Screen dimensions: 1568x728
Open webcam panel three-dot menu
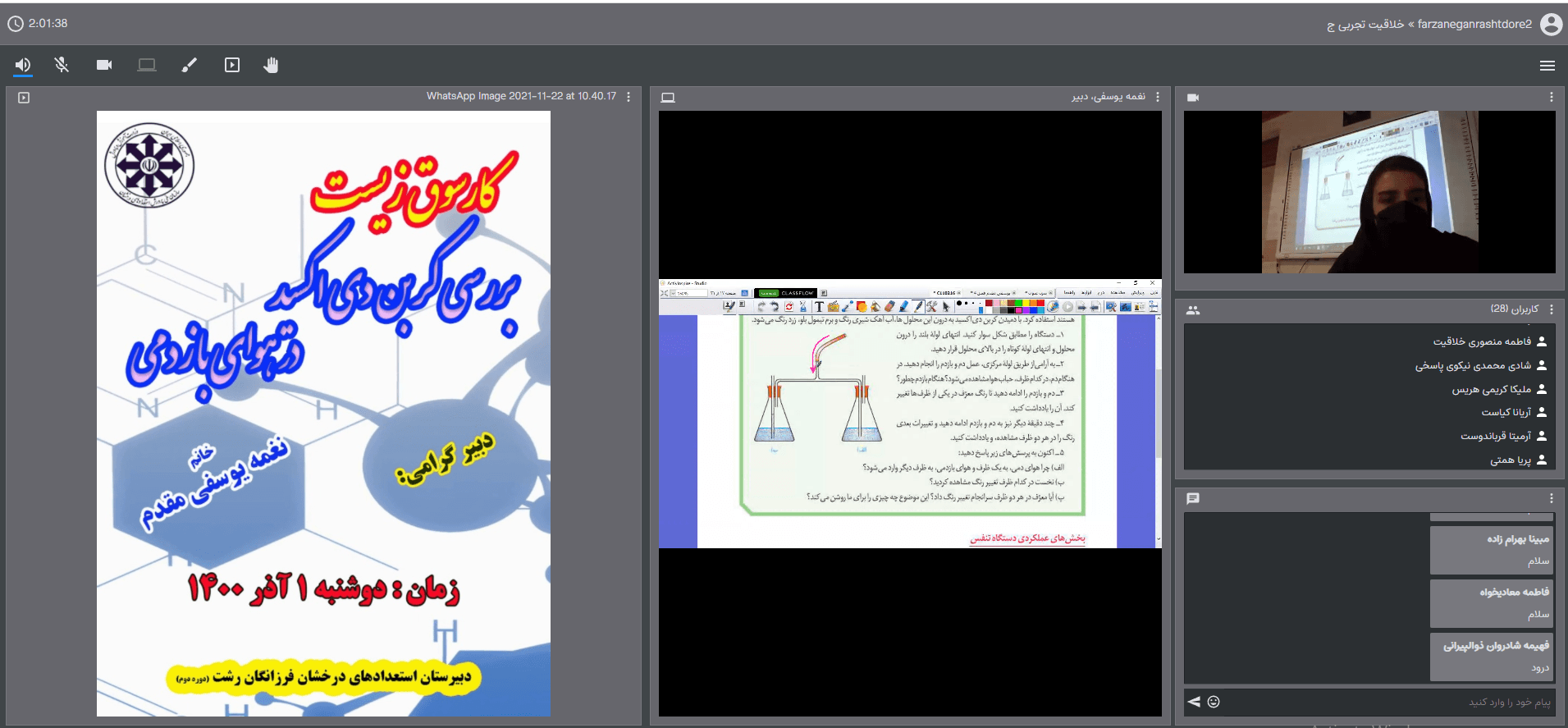click(1551, 97)
